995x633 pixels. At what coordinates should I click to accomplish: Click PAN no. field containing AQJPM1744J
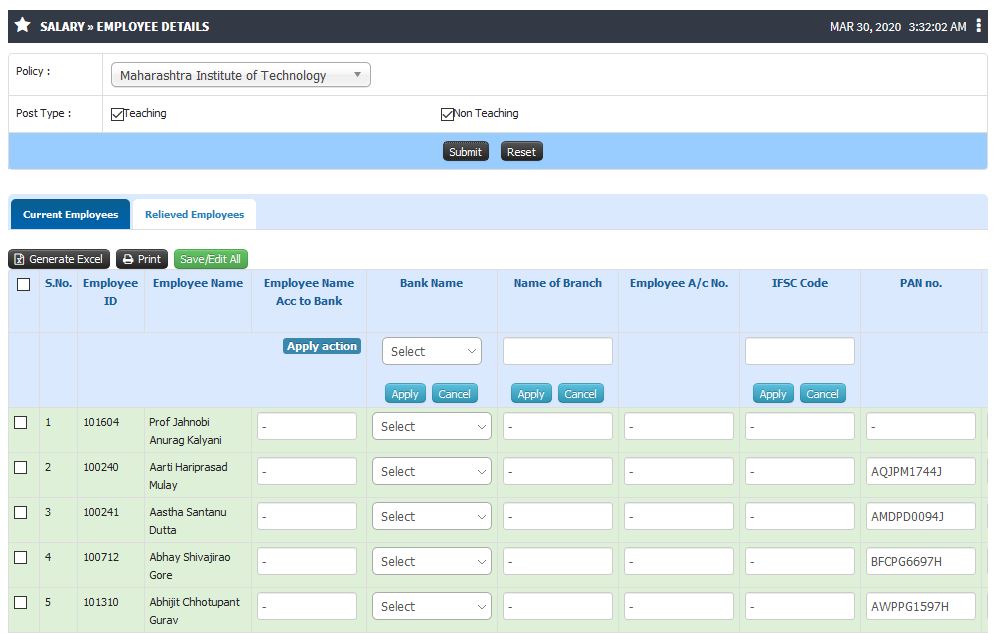[x=921, y=471]
